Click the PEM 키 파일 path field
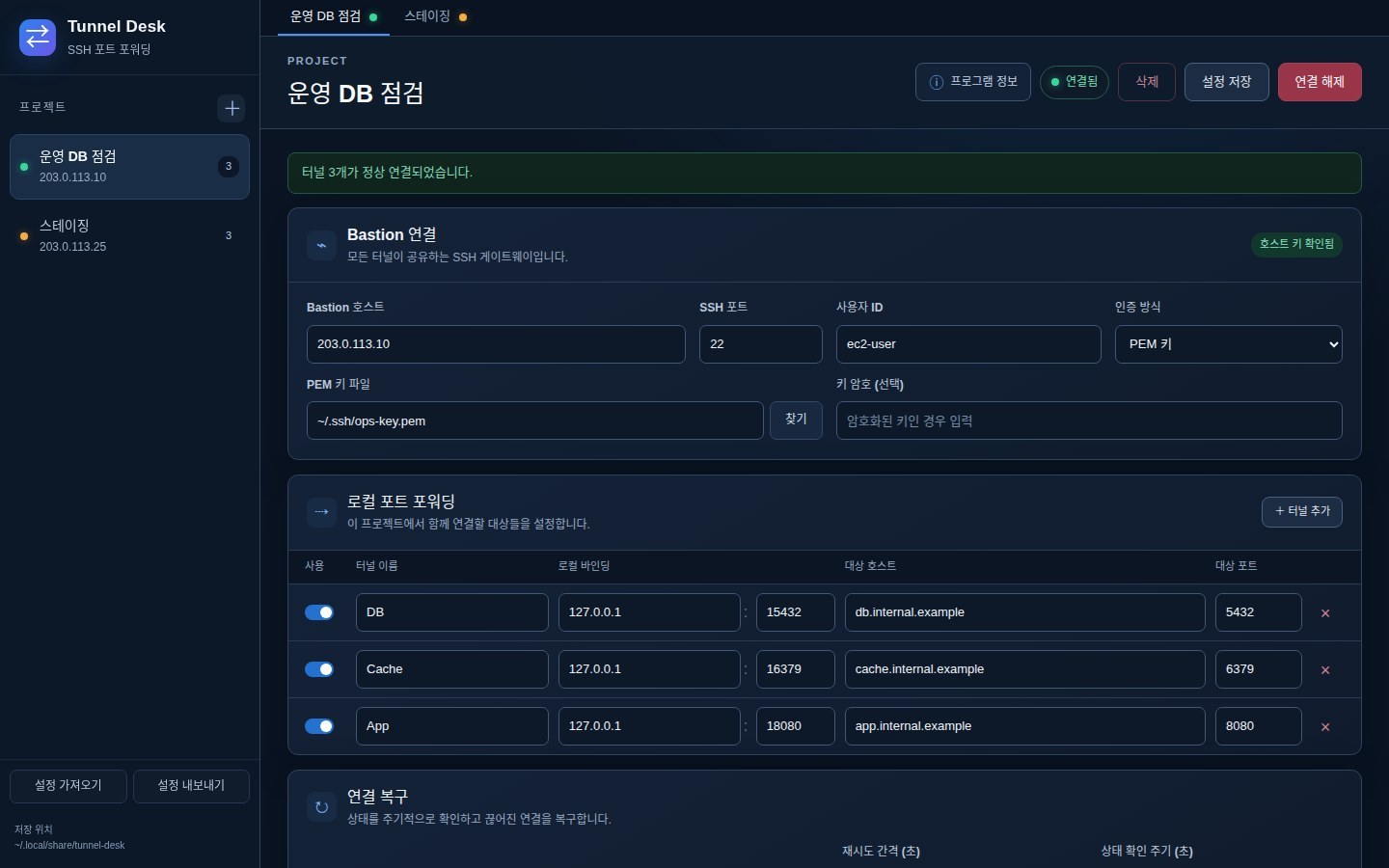Image resolution: width=1389 pixels, height=868 pixels. 535,420
